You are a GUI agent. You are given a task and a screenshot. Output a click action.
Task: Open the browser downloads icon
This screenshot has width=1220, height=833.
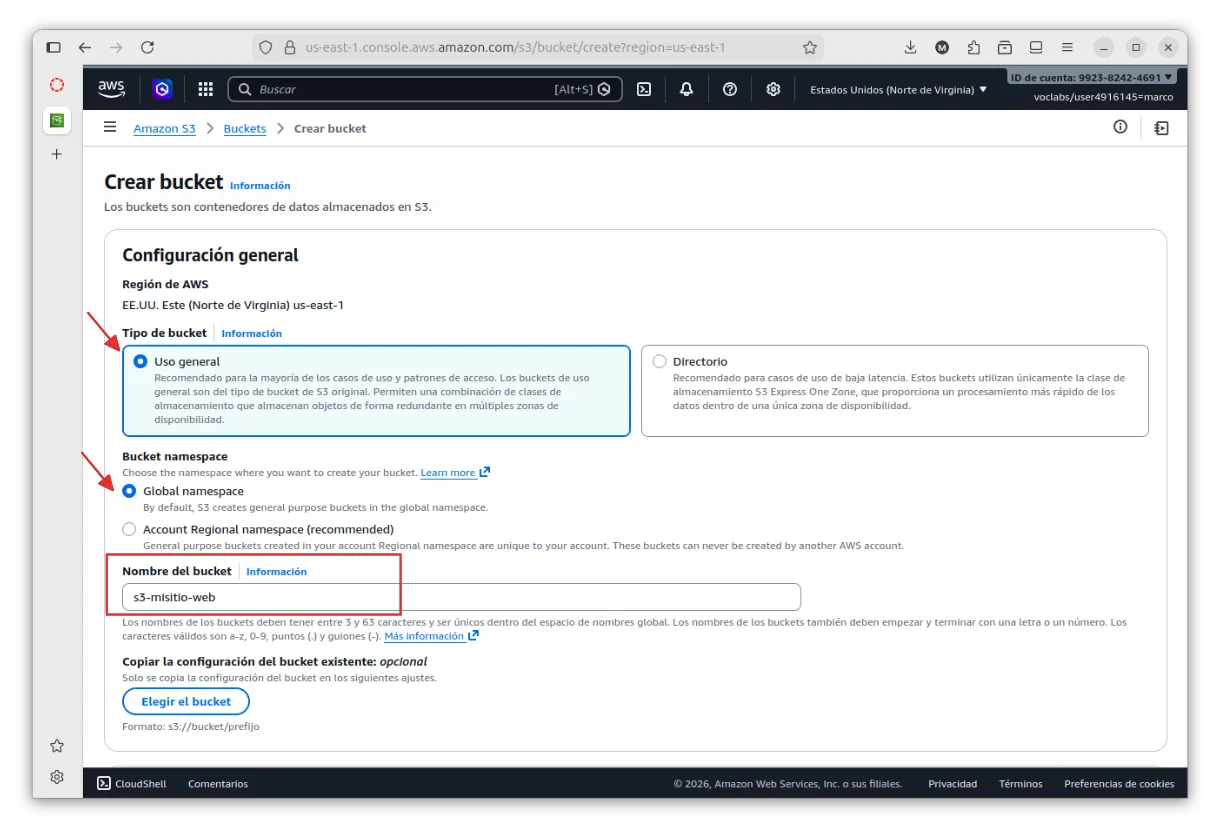910,47
